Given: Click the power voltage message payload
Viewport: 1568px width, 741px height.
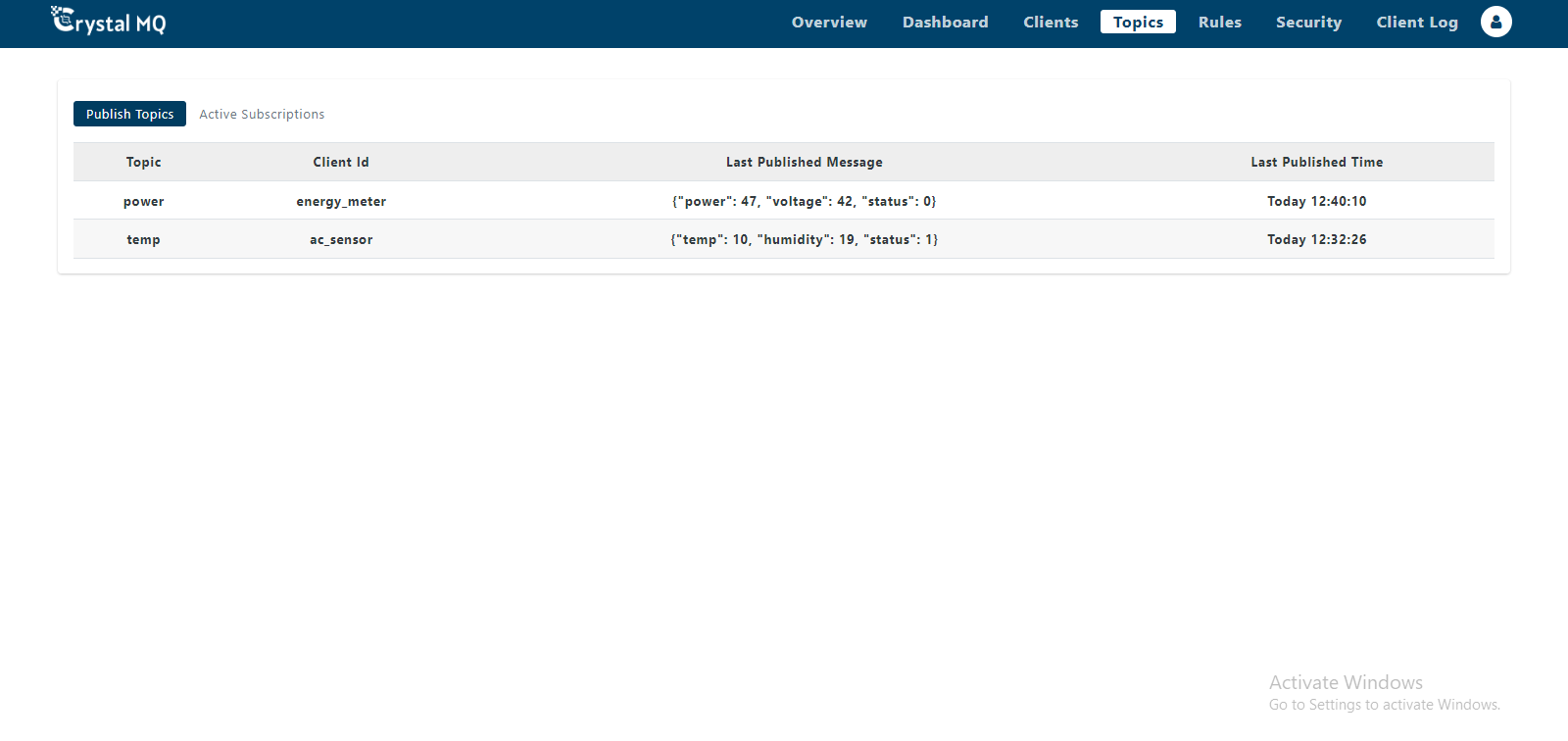Looking at the screenshot, I should tap(804, 201).
